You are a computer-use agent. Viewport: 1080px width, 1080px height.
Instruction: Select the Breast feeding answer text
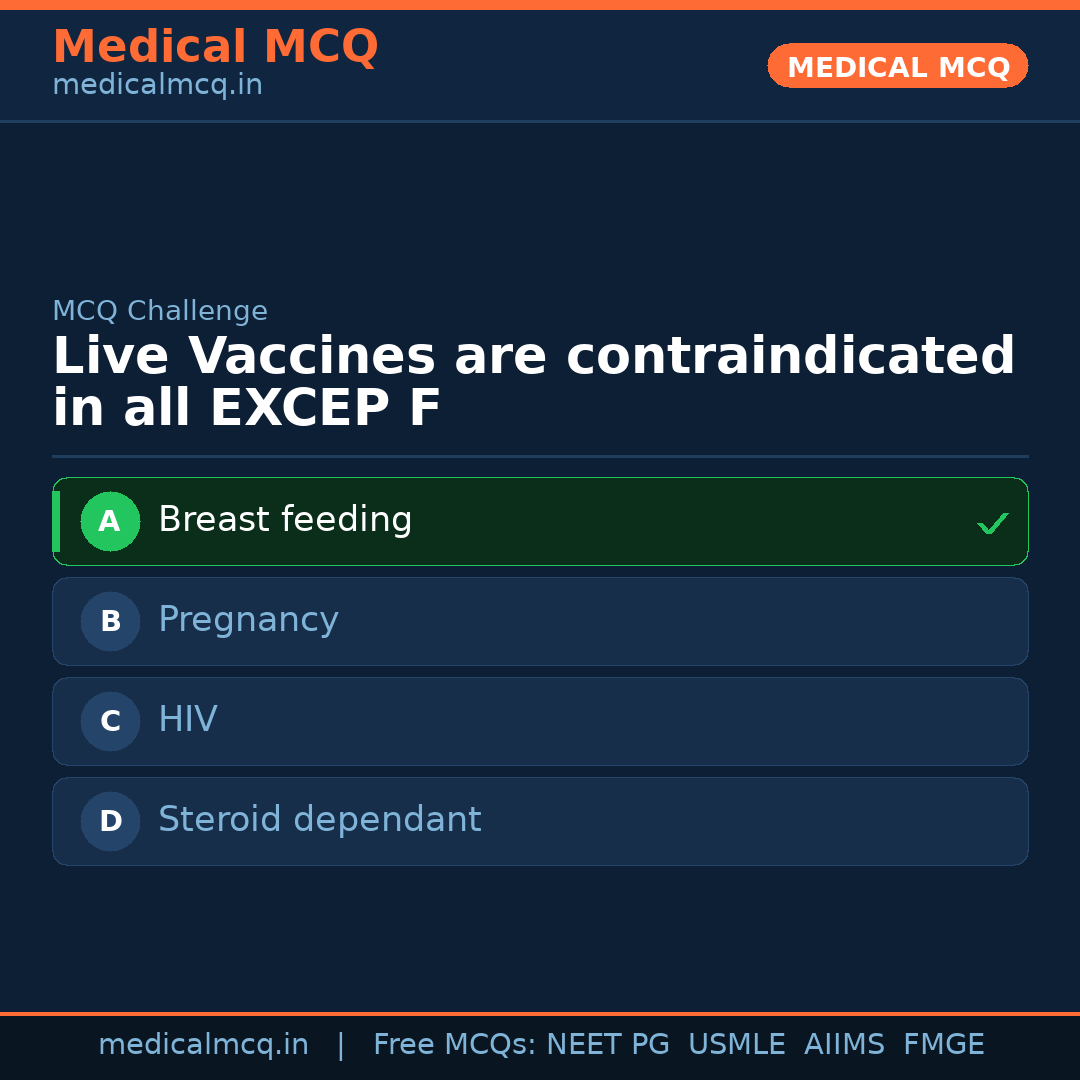click(x=285, y=520)
